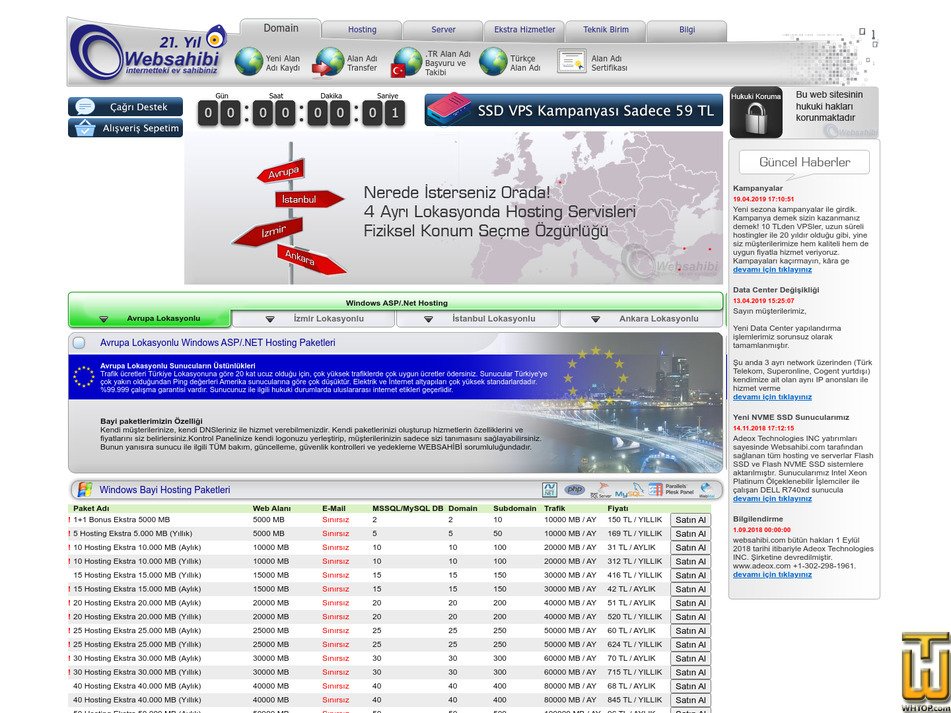Read more under Yeni NVME SSD Sunucularımız

tap(772, 499)
